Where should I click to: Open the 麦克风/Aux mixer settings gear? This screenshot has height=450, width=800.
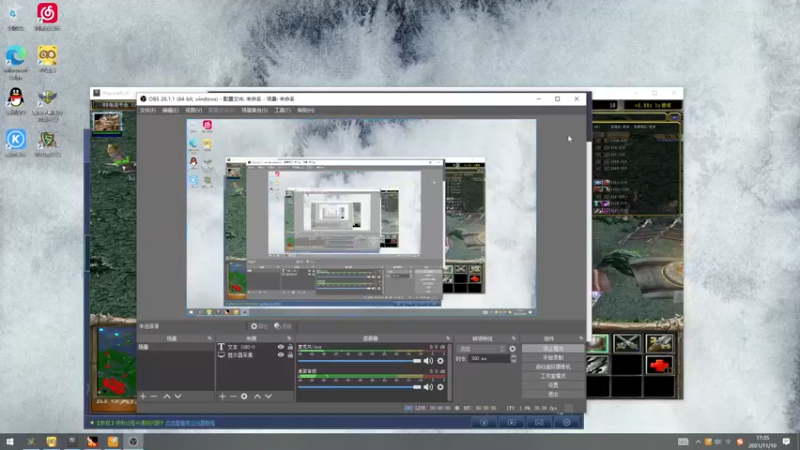[440, 361]
